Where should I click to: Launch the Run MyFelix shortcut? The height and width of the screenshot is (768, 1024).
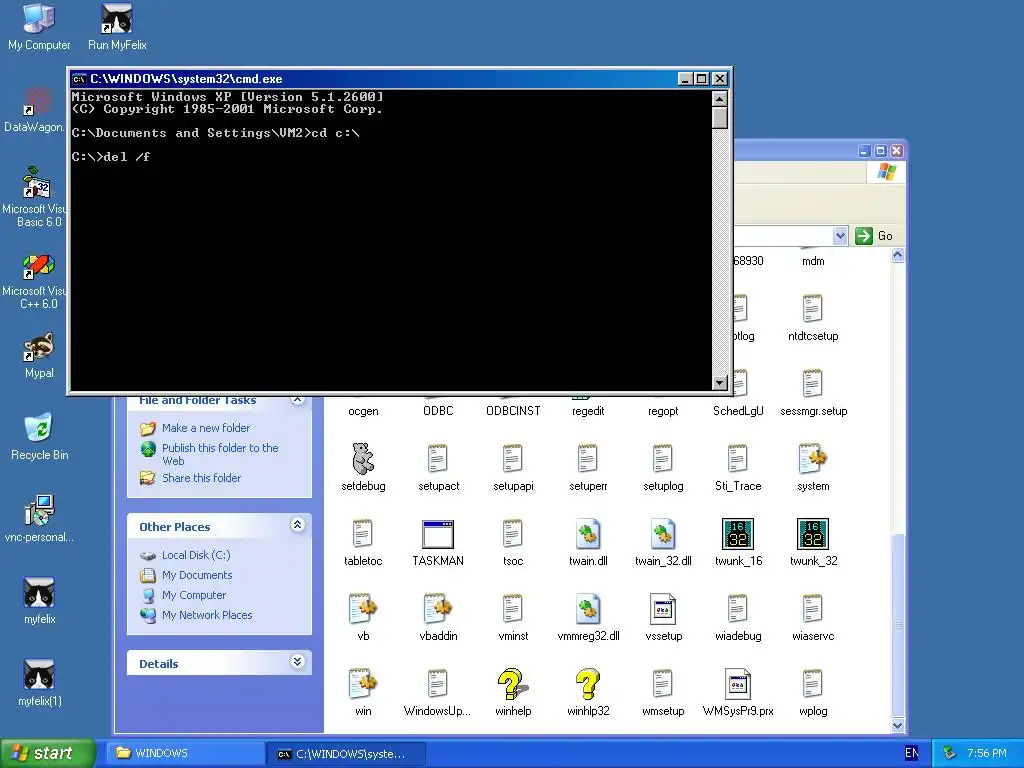(117, 26)
